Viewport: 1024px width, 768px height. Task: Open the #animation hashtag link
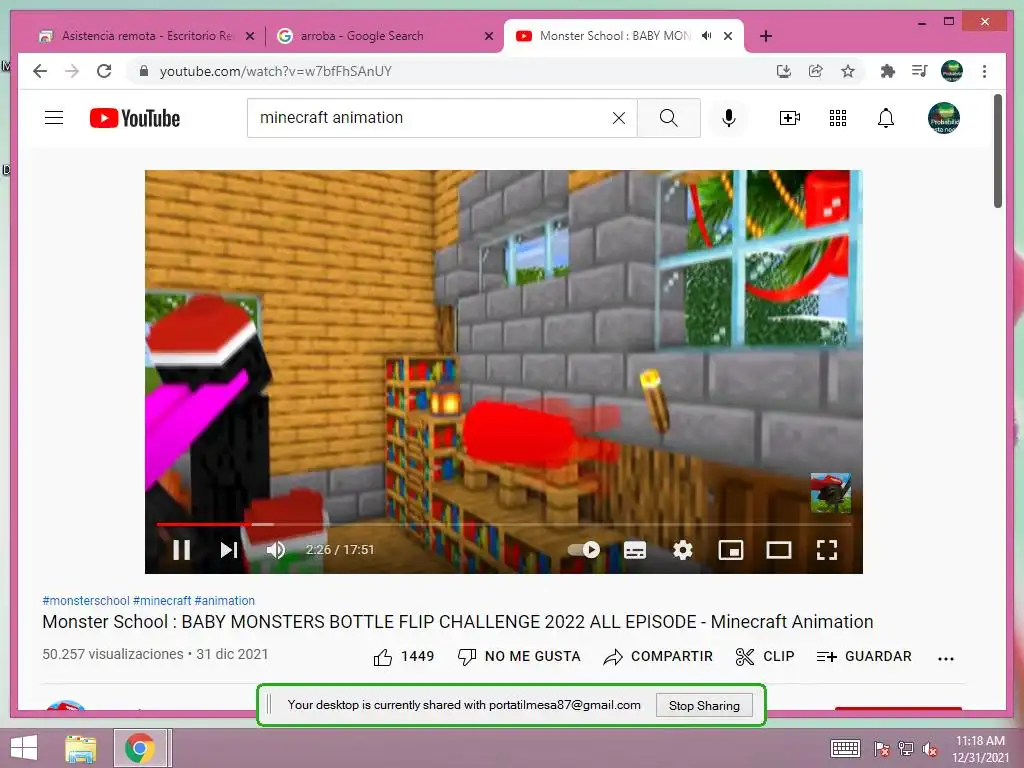[225, 600]
